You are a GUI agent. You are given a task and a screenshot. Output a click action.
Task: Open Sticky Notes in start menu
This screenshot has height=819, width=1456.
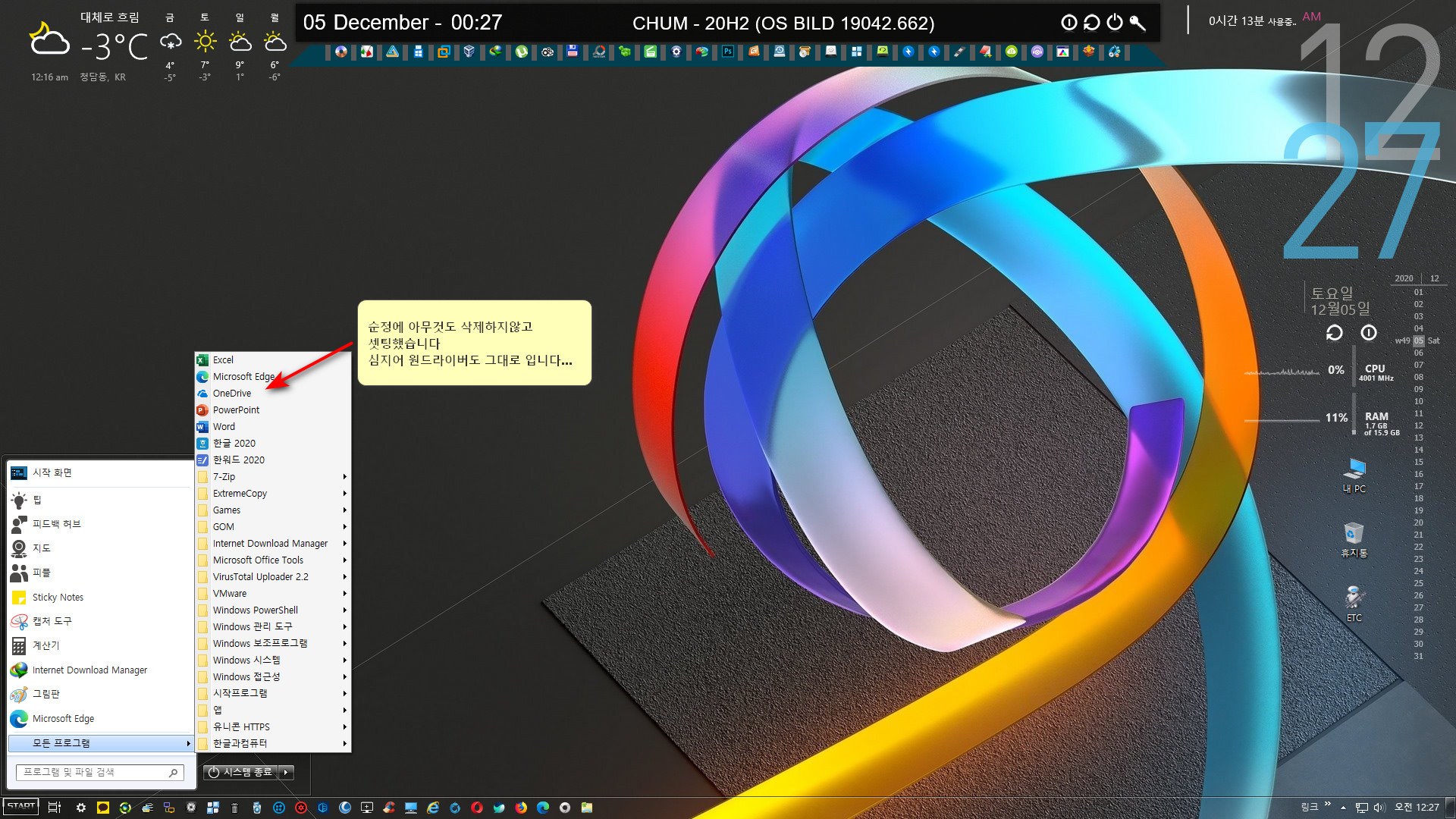(x=100, y=598)
